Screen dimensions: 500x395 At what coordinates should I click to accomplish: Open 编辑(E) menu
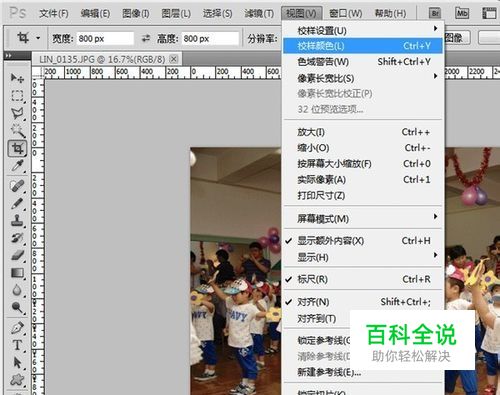[x=95, y=13]
